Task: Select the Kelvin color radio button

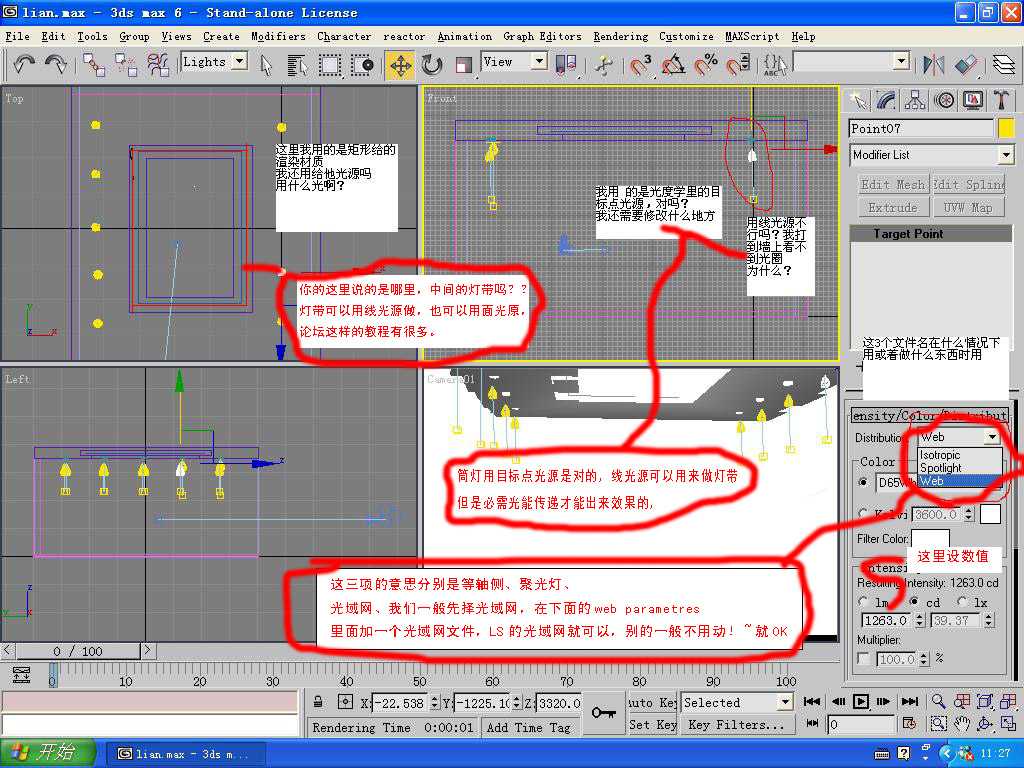Action: [x=863, y=513]
